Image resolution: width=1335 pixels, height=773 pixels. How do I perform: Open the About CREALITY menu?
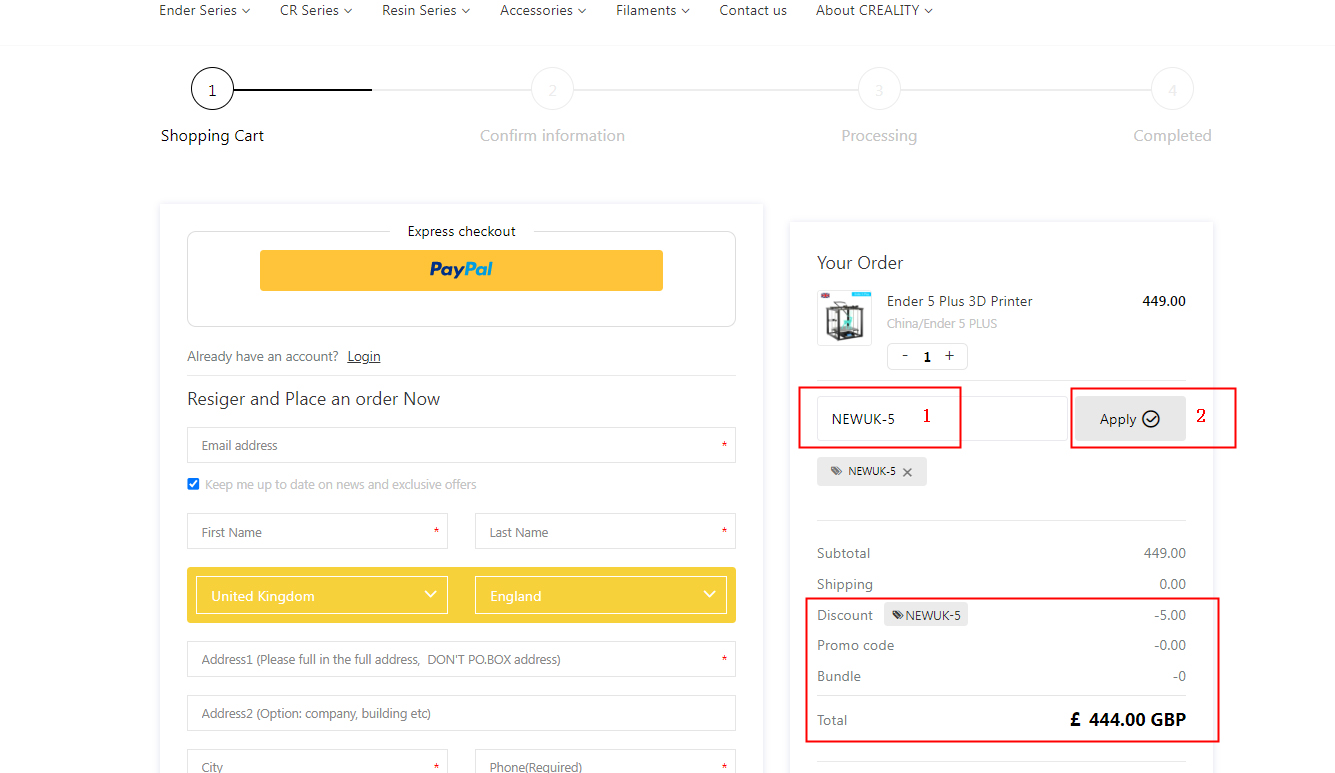[x=873, y=10]
